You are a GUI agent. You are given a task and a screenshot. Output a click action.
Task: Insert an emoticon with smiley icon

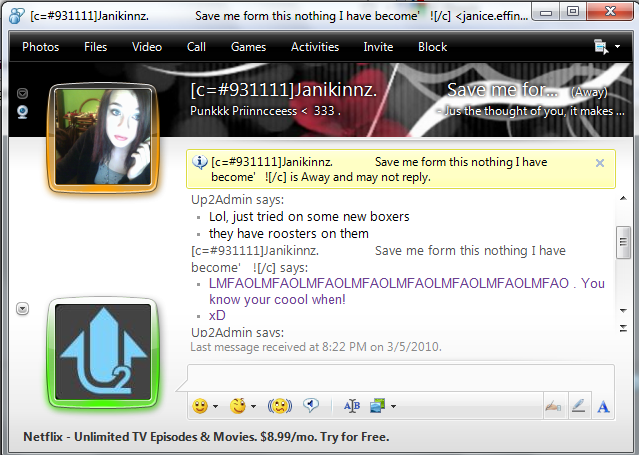point(200,406)
